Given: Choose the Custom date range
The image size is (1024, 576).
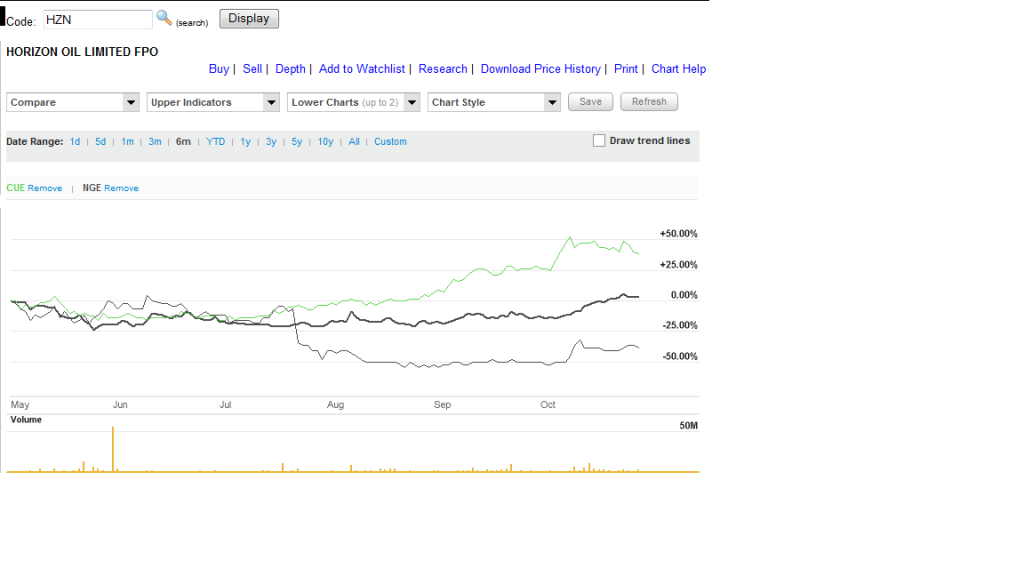Looking at the screenshot, I should [391, 142].
